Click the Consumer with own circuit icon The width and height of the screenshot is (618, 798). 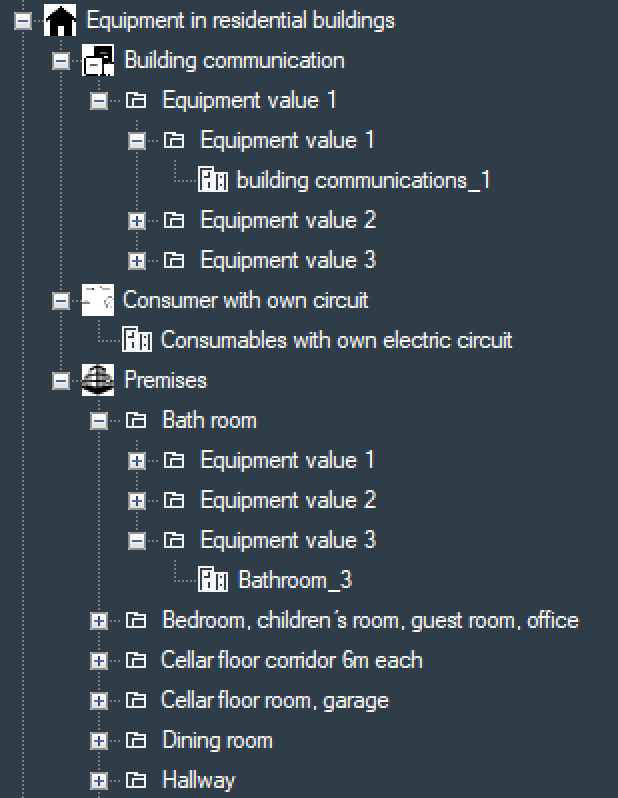(98, 300)
